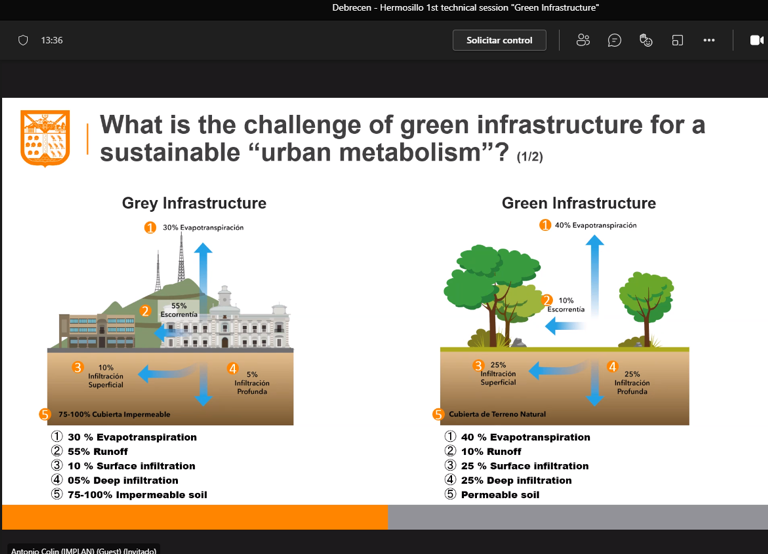Image resolution: width=768 pixels, height=554 pixels.
Task: Click the orange number 1 marker for 30% Evapotranspiración
Action: [x=150, y=227]
